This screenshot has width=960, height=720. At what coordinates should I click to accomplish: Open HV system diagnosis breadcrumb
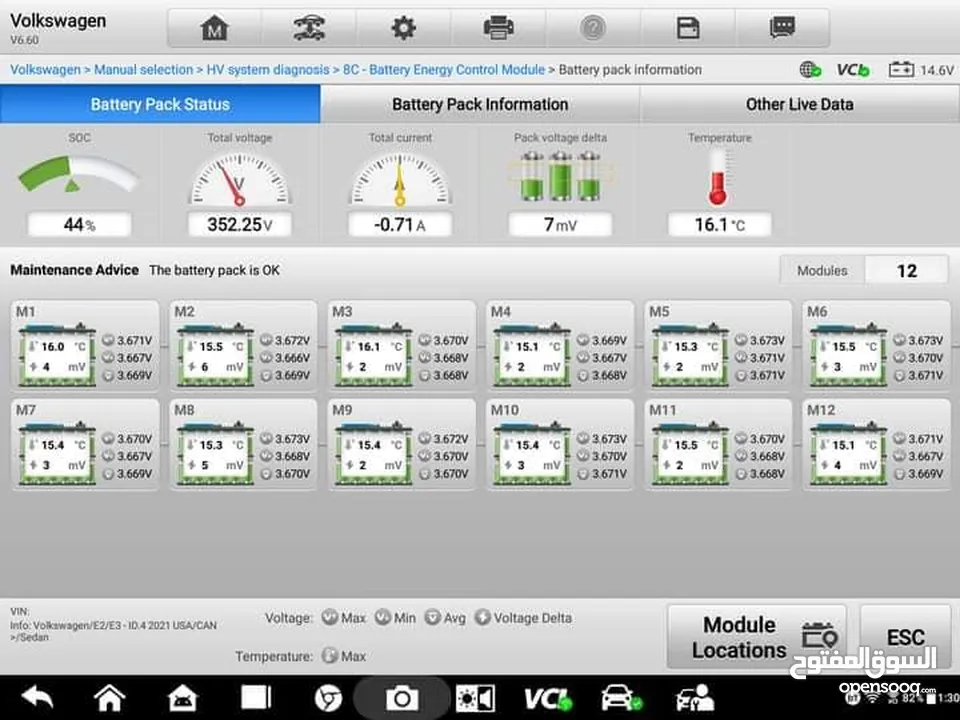coord(268,70)
